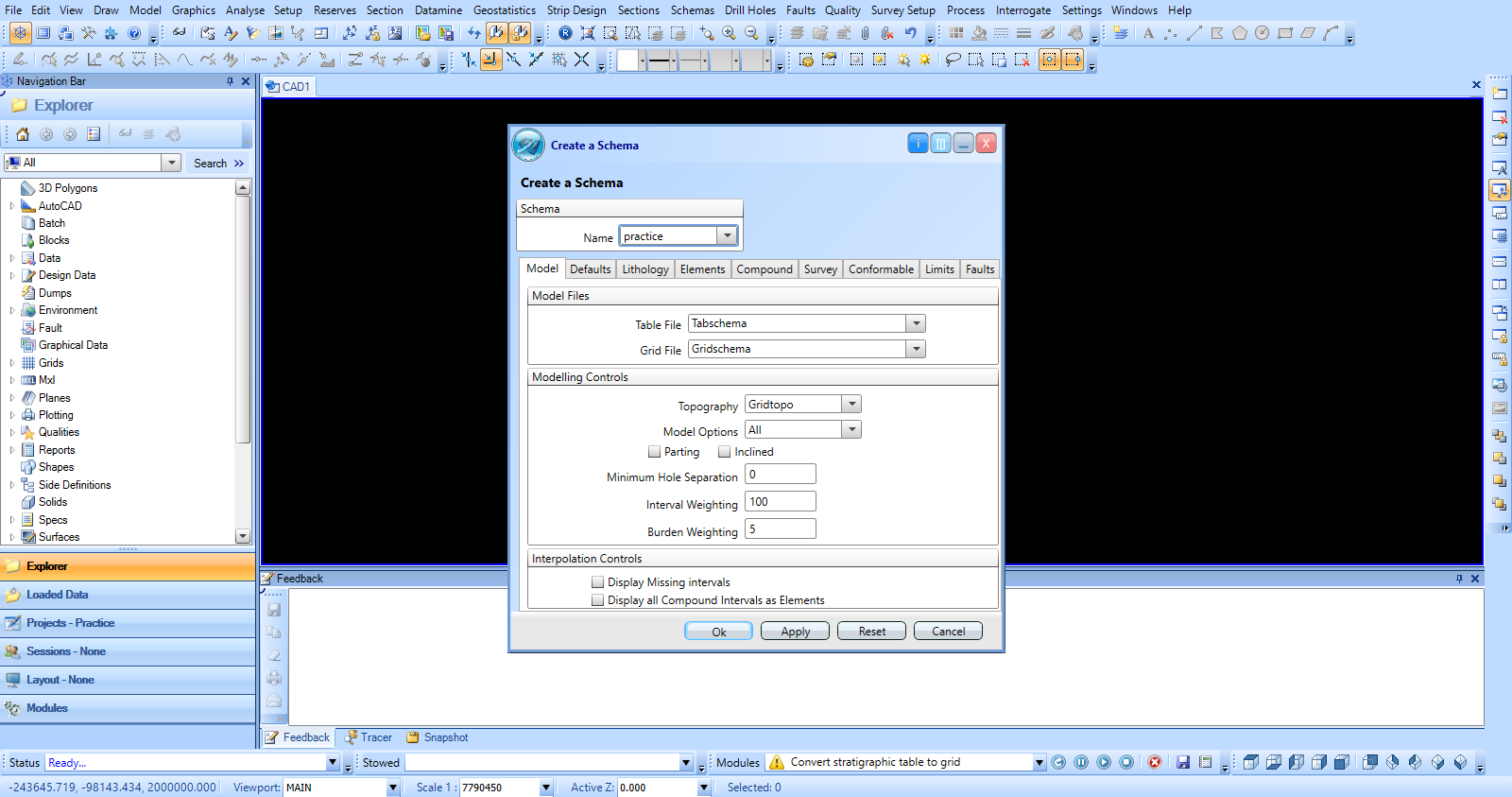Click the red stop icon in Modules bar
1512x797 pixels.
(x=1154, y=762)
